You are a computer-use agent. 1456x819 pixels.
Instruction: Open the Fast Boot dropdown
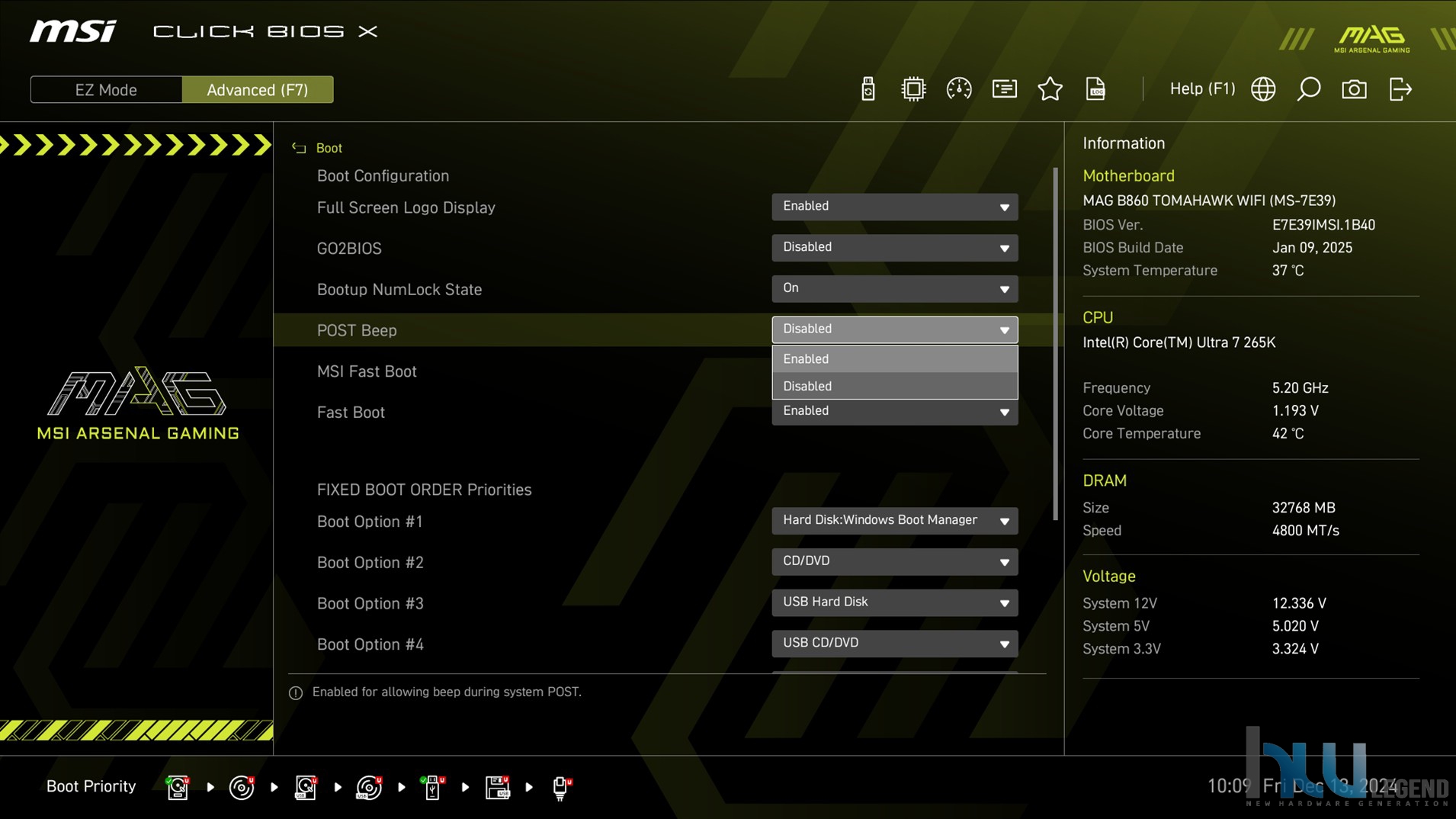[x=894, y=412]
